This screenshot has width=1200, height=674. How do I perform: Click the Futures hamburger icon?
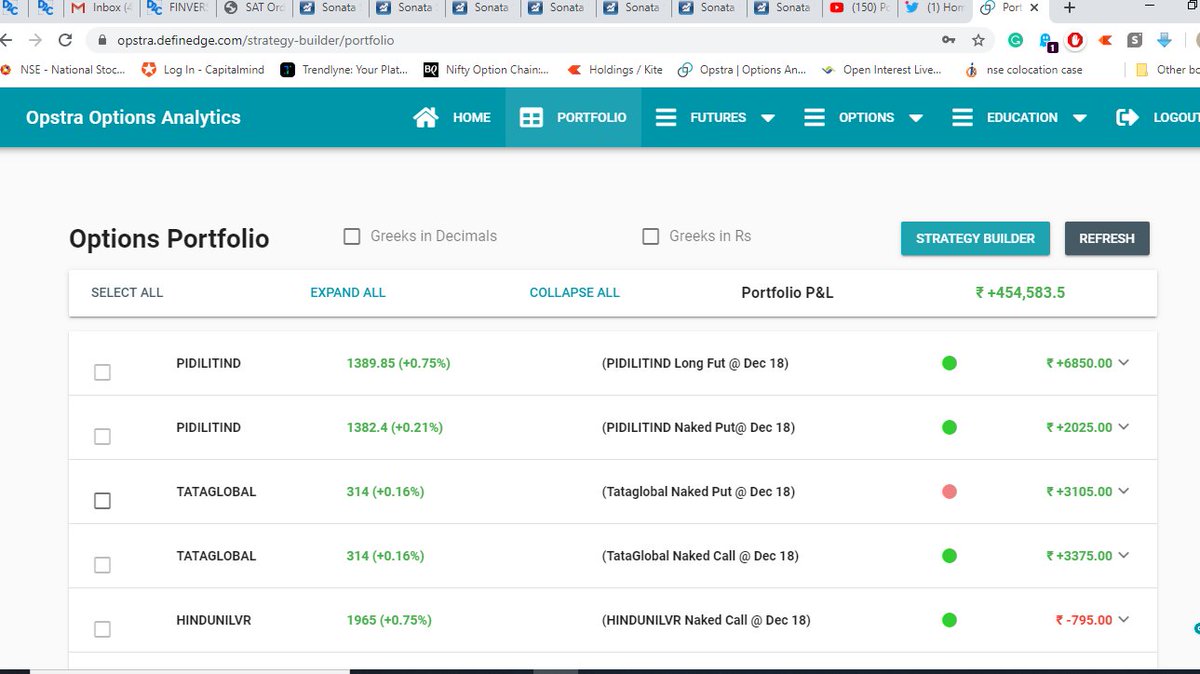coord(665,117)
